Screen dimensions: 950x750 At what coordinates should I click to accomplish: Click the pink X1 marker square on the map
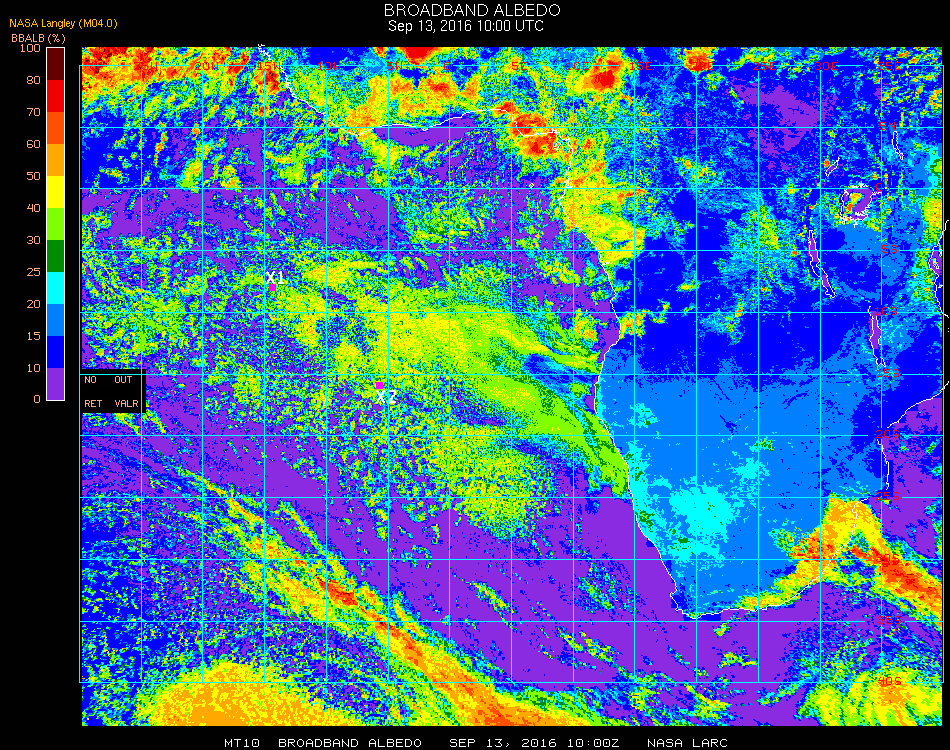pyautogui.click(x=273, y=288)
